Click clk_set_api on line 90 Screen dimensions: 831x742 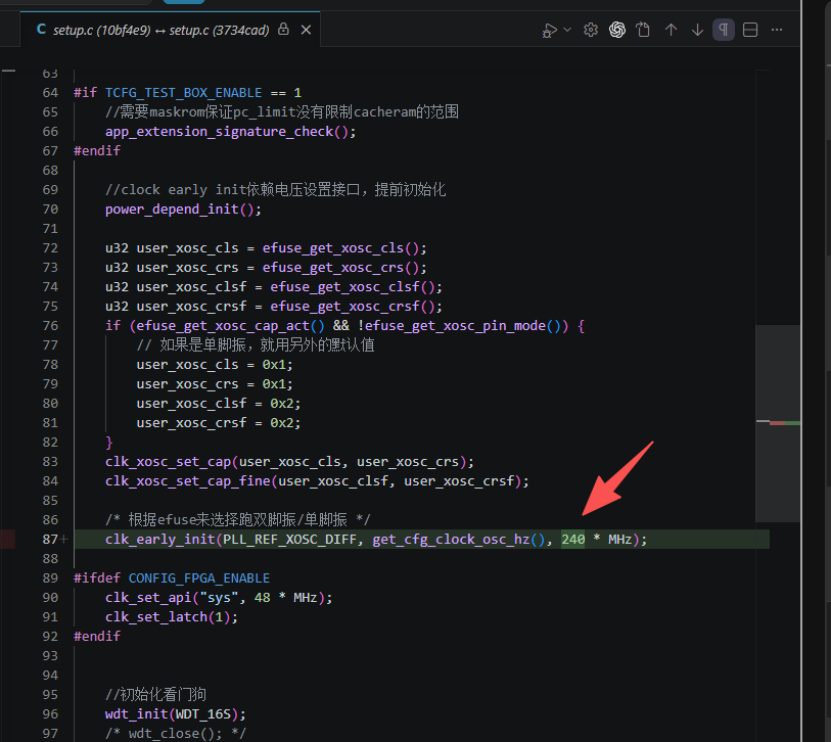click(x=148, y=598)
